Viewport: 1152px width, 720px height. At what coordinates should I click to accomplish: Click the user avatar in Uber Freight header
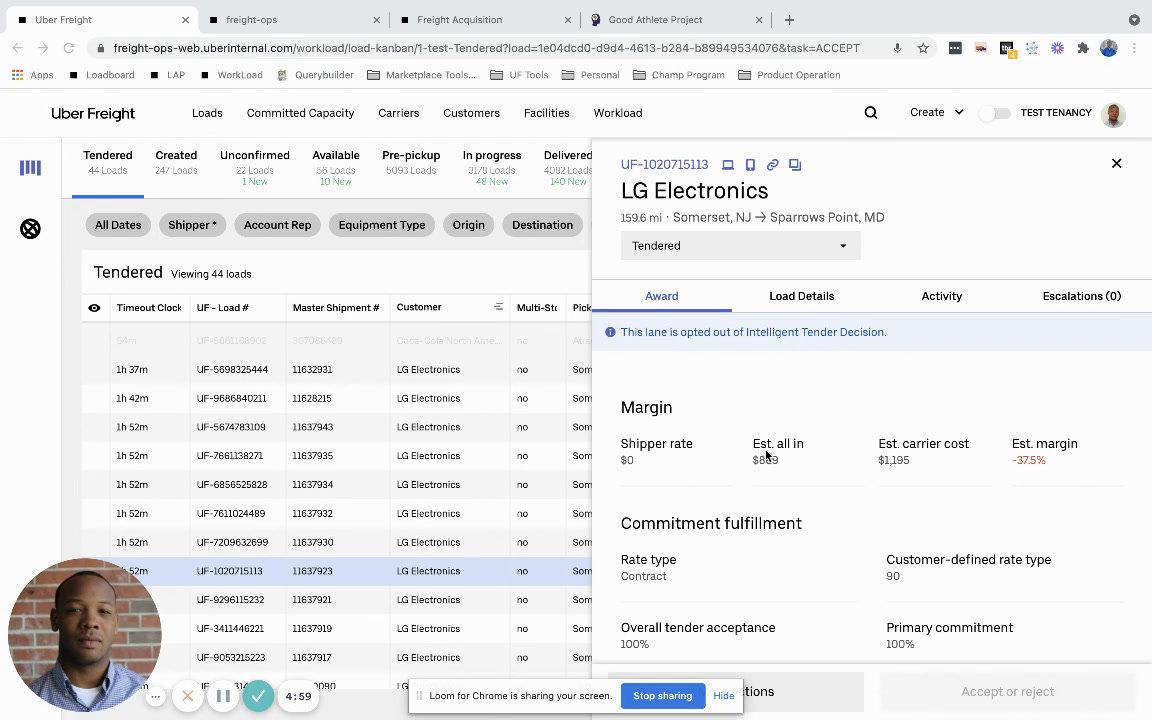[x=1113, y=113]
